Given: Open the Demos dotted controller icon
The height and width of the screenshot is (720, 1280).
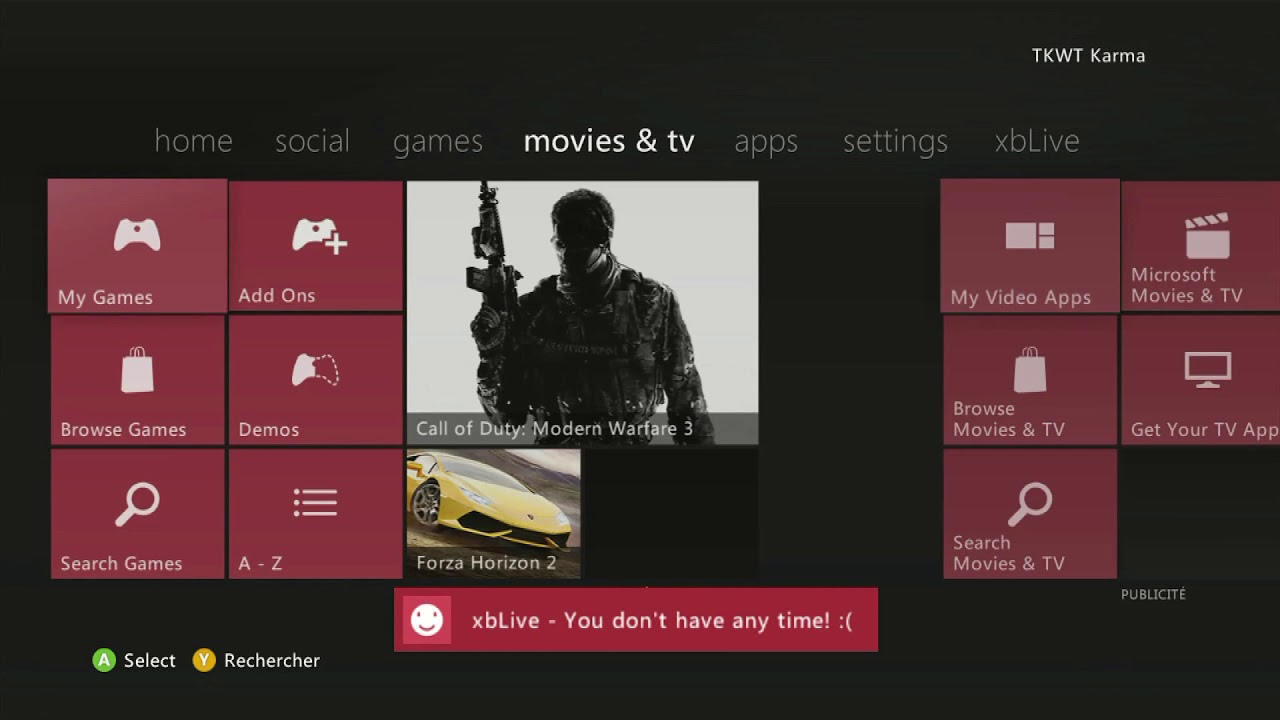Looking at the screenshot, I should tap(315, 370).
